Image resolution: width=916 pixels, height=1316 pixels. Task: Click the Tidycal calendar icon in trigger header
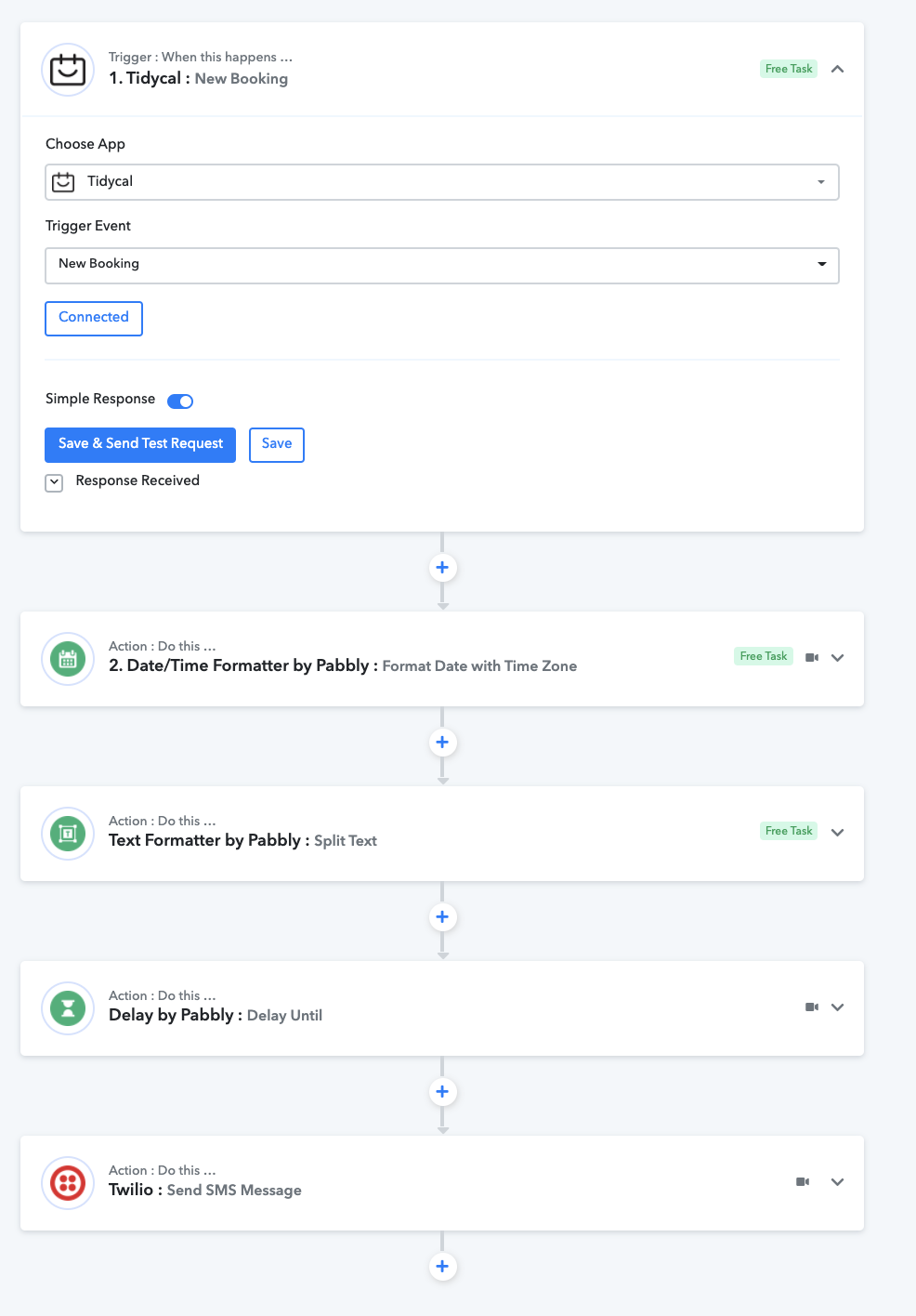tap(68, 70)
